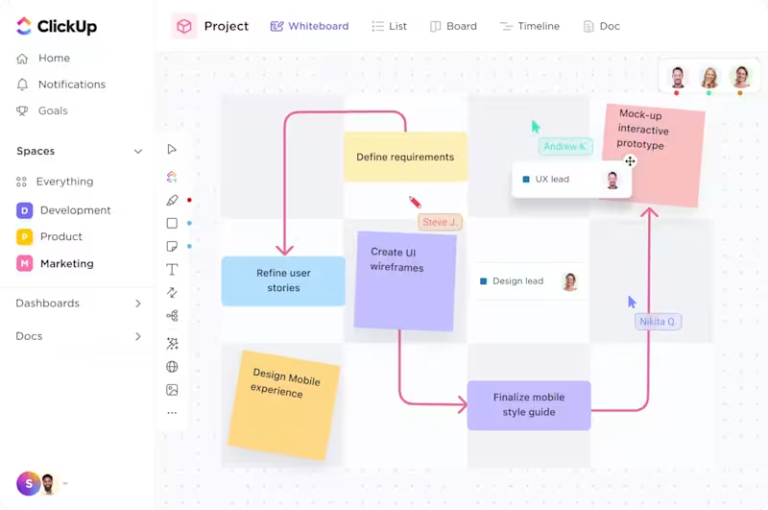Open the Development space

[x=63, y=210]
